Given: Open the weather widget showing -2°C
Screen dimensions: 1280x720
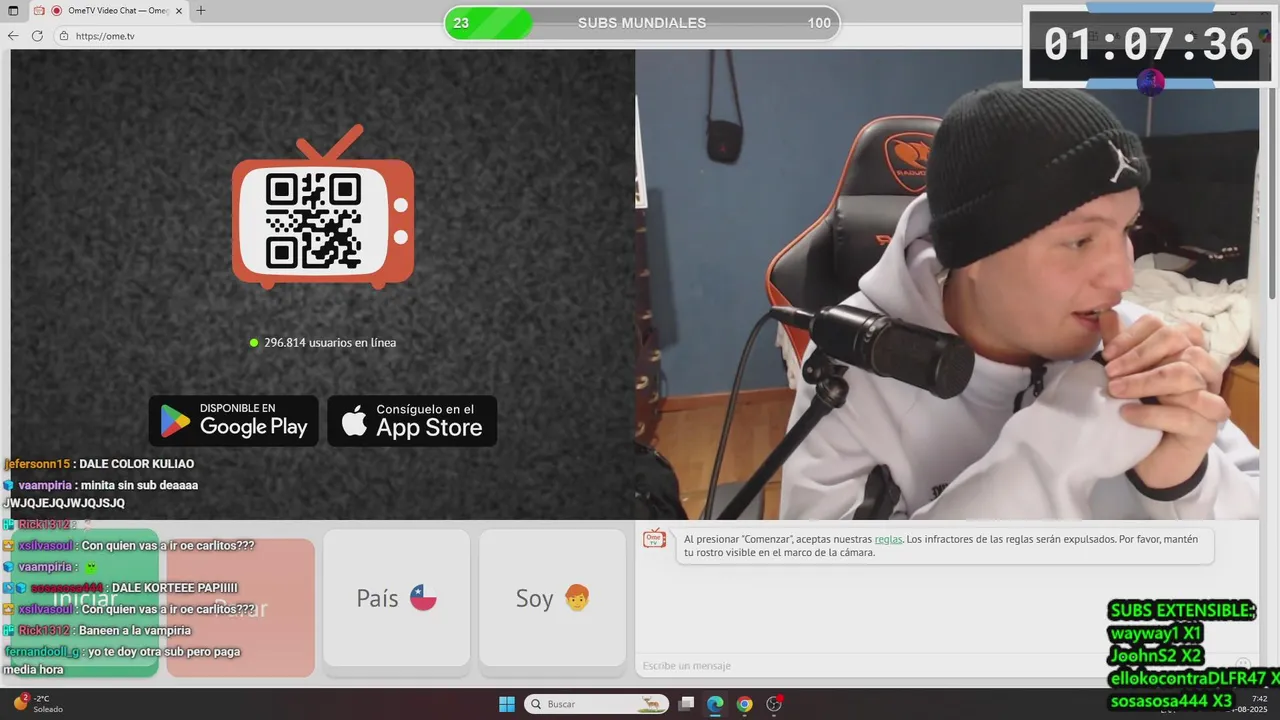Looking at the screenshot, I should click(38, 703).
